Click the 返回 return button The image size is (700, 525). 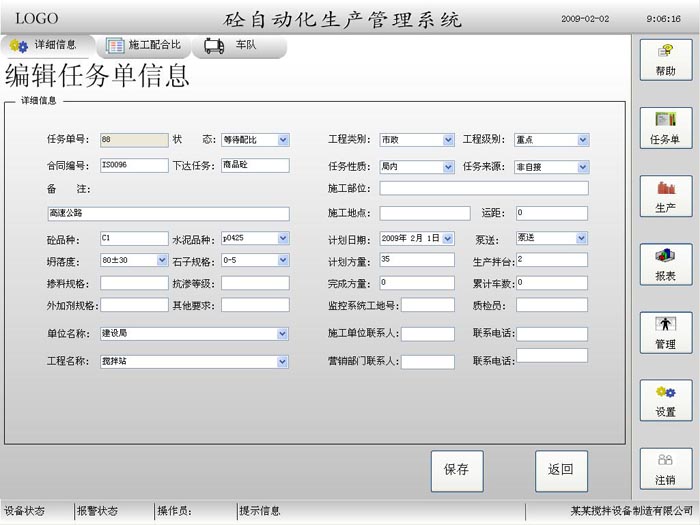click(561, 470)
